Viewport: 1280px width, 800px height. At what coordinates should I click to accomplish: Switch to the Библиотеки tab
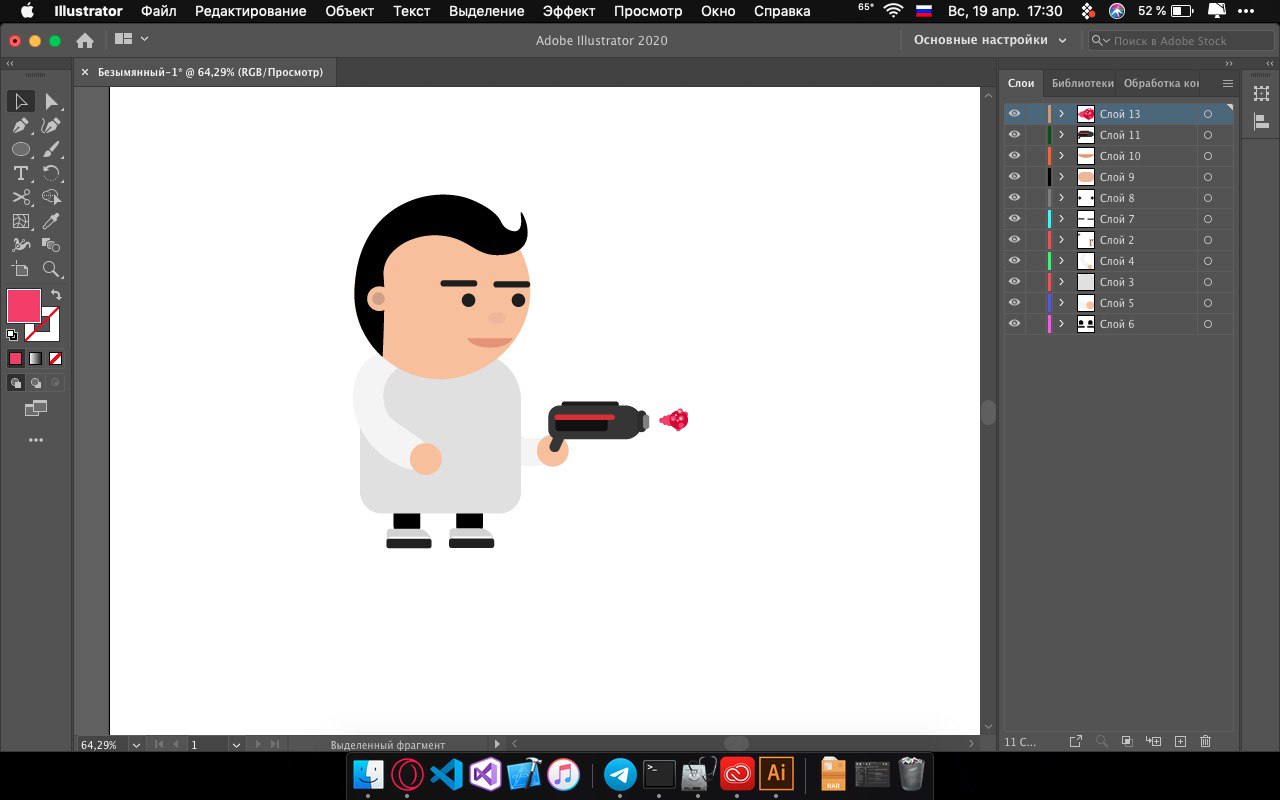pos(1081,83)
